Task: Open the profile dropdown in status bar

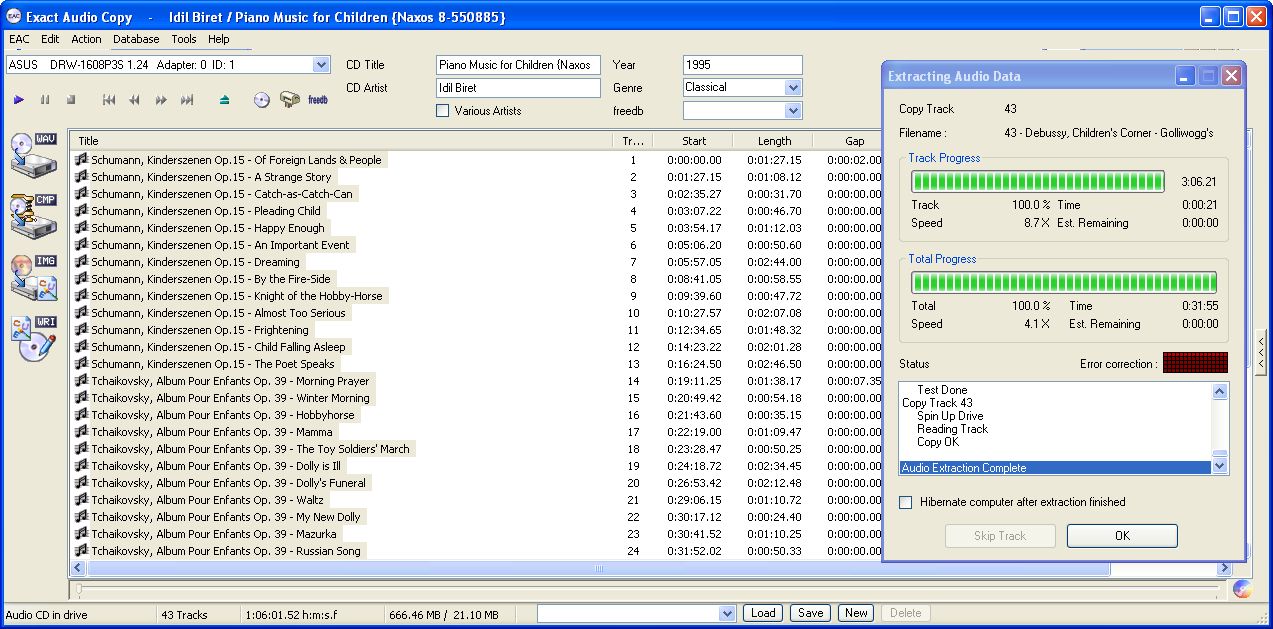Action: click(727, 613)
